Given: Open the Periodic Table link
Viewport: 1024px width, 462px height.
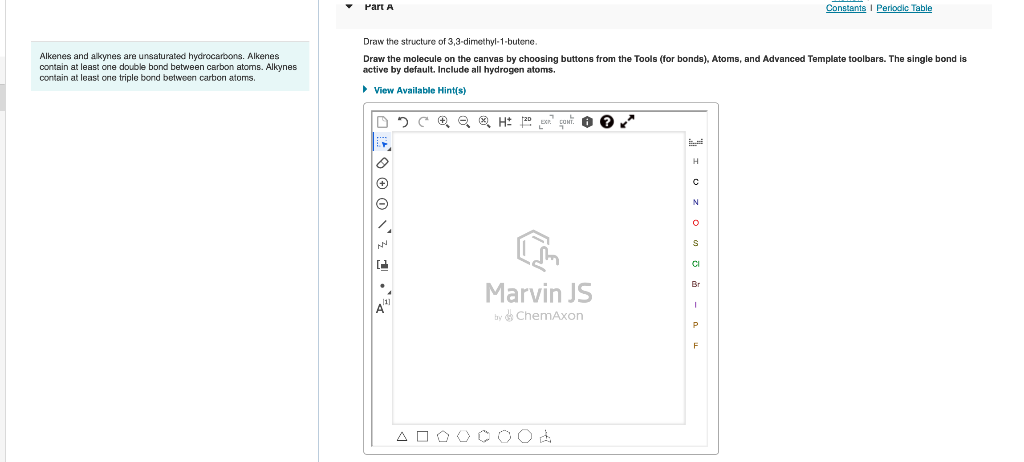Looking at the screenshot, I should pyautogui.click(x=904, y=8).
